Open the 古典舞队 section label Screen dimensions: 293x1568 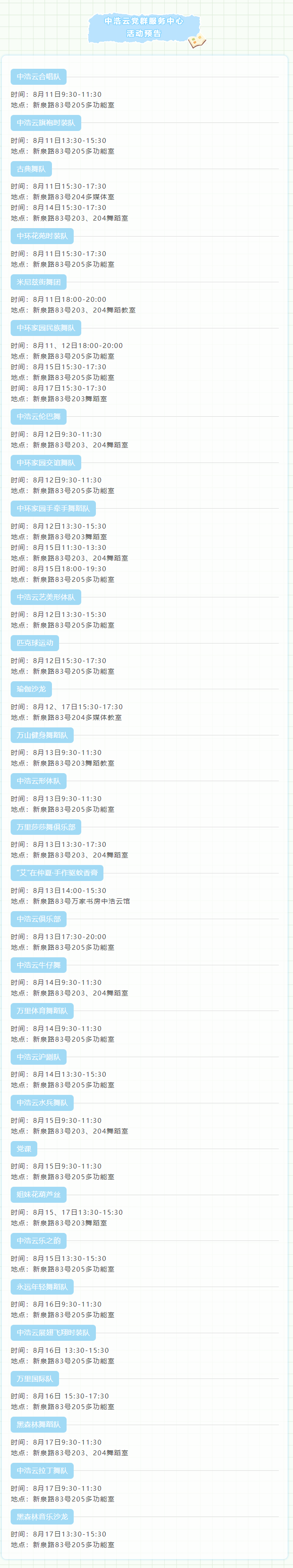coord(31,169)
